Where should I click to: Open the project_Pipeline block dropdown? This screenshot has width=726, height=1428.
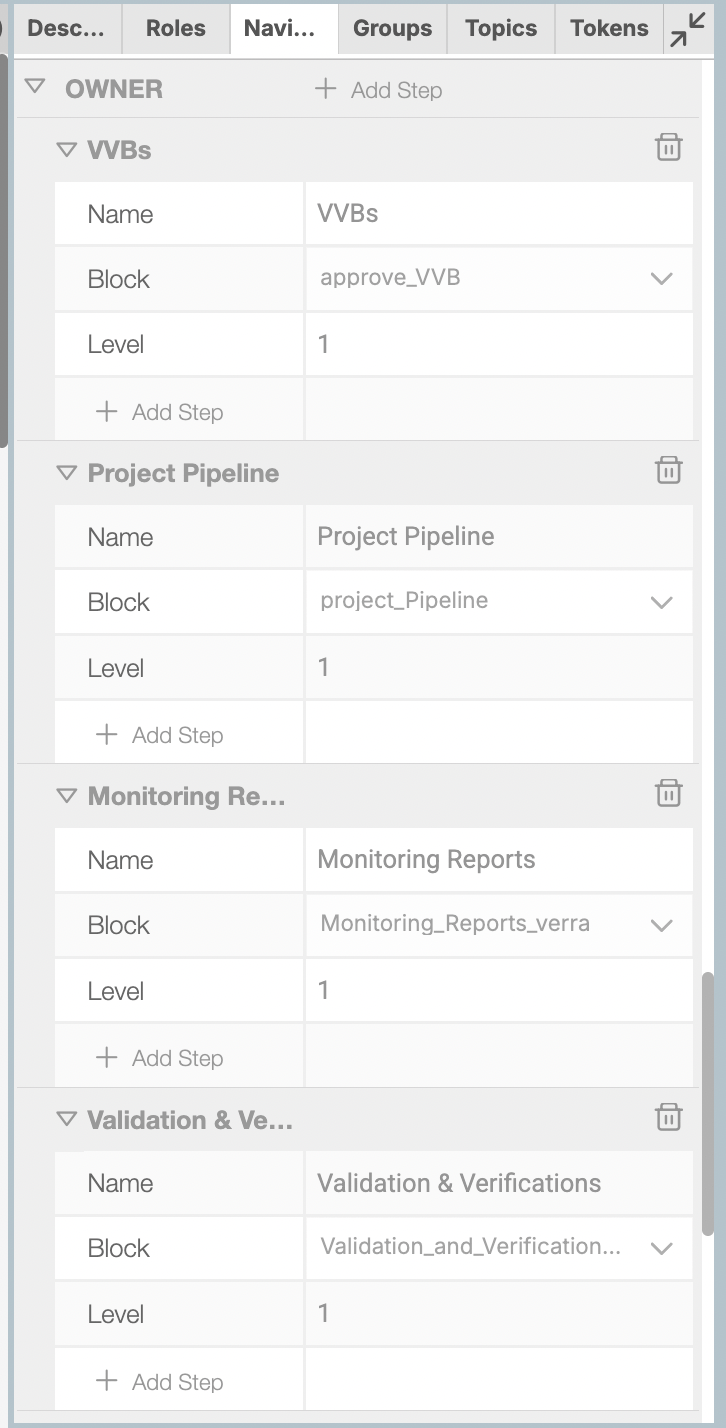point(498,601)
